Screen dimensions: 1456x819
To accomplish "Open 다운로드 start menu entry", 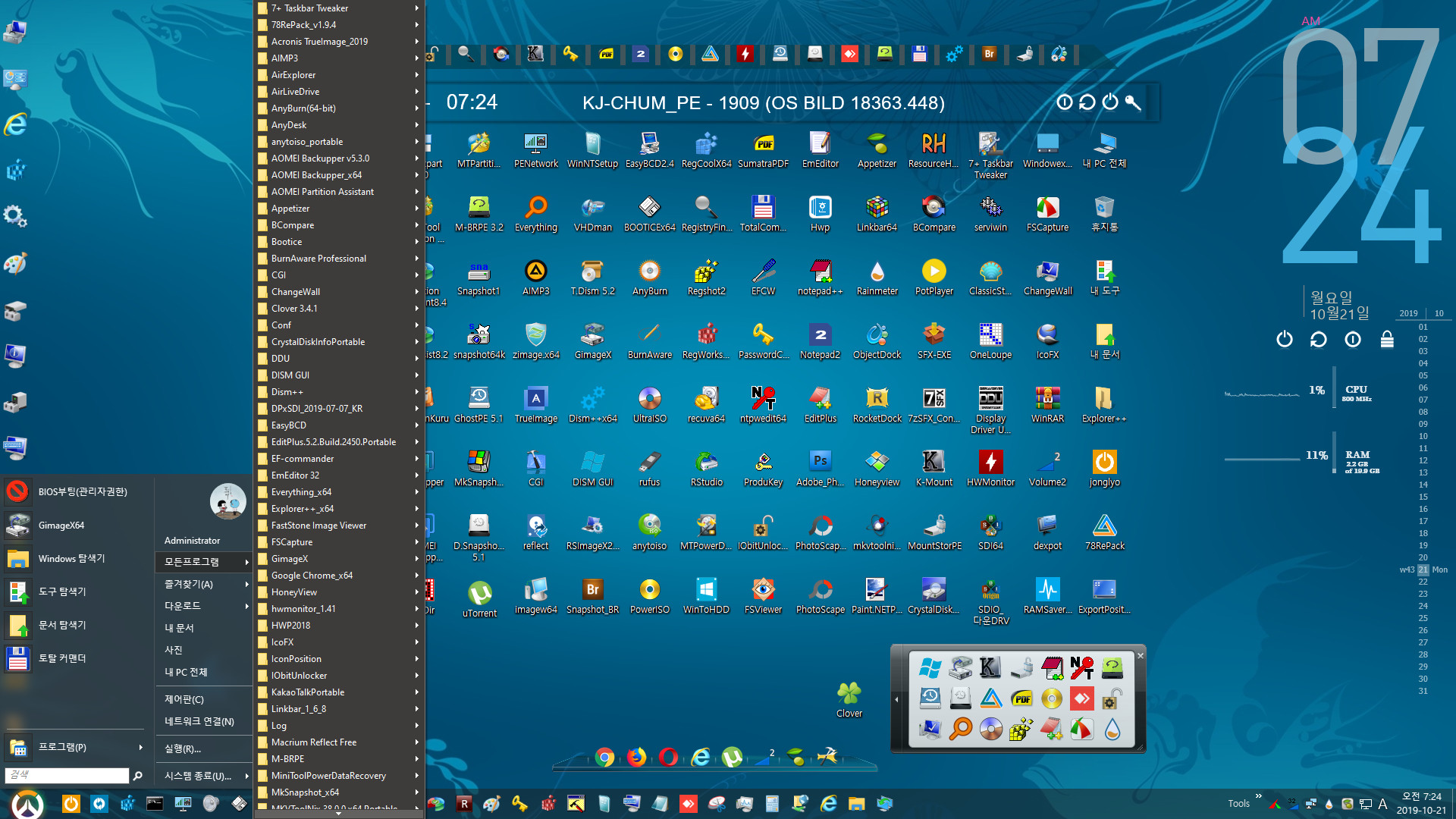I will click(203, 606).
